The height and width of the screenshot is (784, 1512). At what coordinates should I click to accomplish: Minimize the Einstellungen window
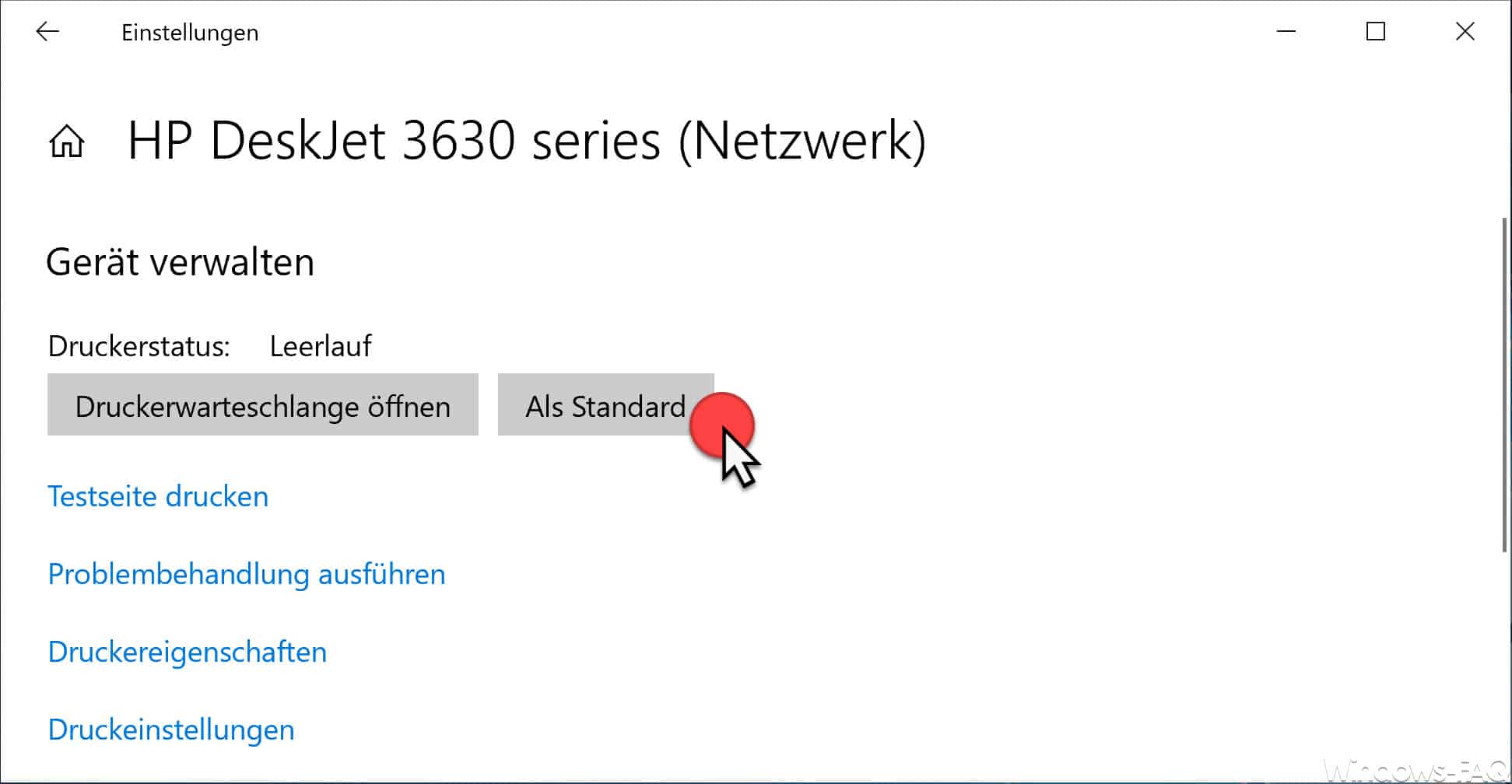[x=1286, y=31]
